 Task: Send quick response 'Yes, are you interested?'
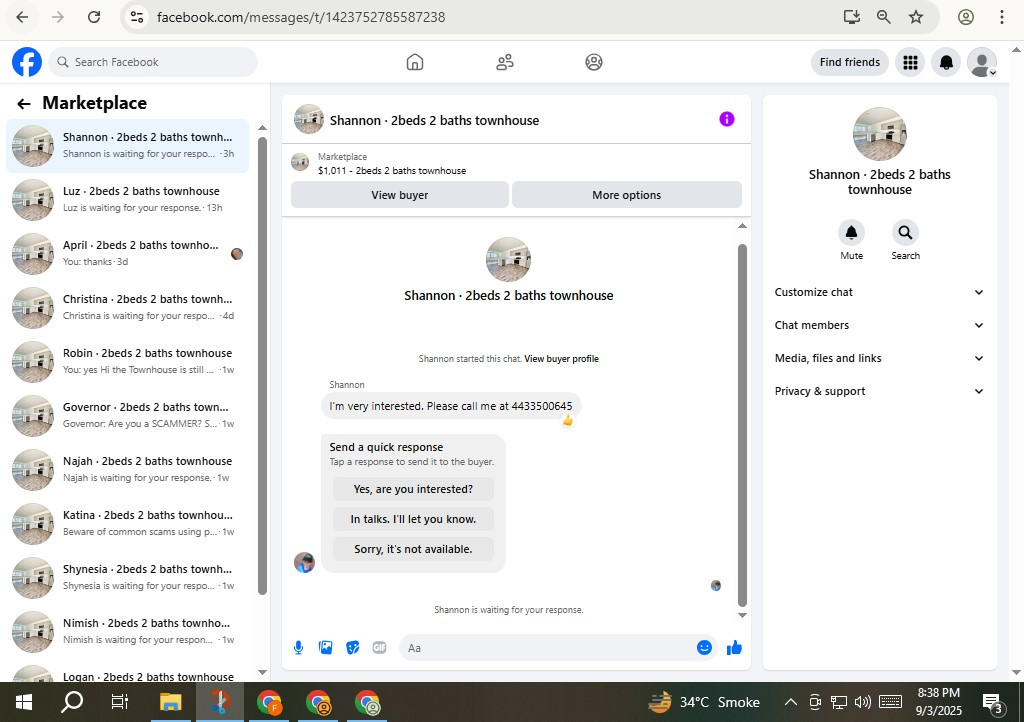pos(413,489)
